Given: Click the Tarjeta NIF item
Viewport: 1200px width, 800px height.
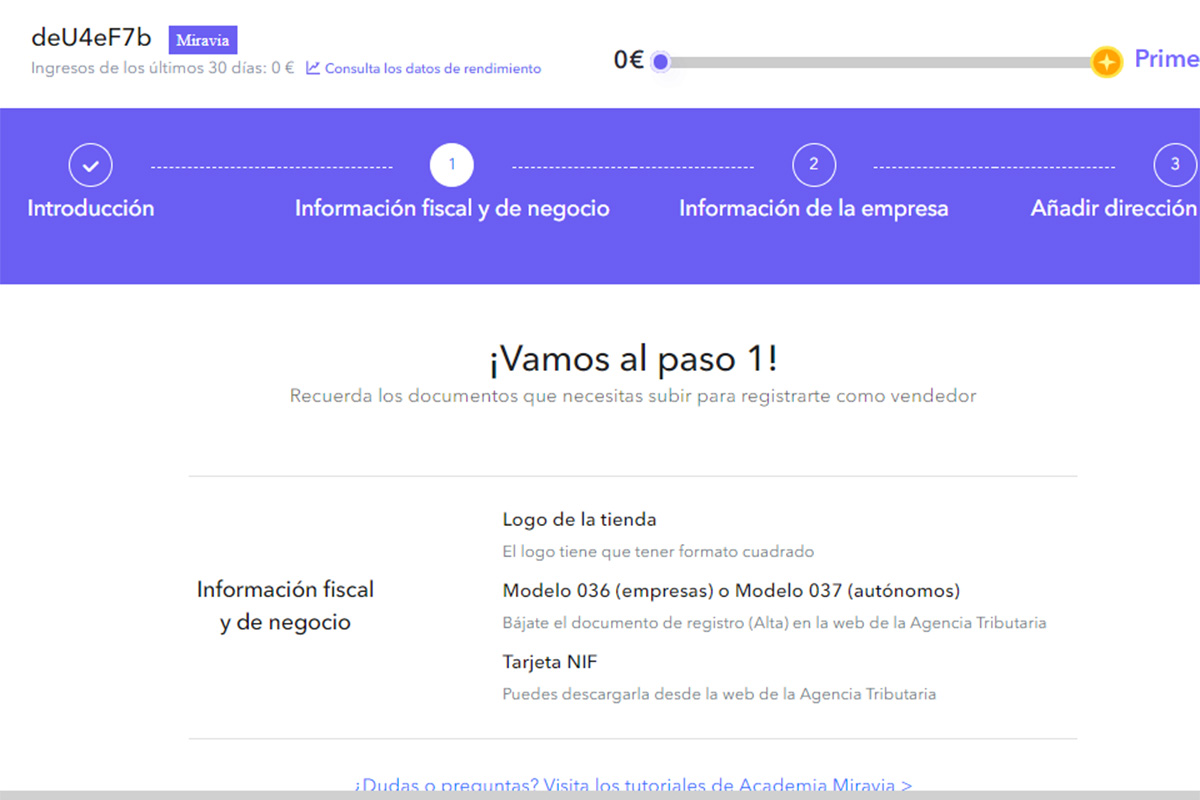Looking at the screenshot, I should pyautogui.click(x=550, y=662).
